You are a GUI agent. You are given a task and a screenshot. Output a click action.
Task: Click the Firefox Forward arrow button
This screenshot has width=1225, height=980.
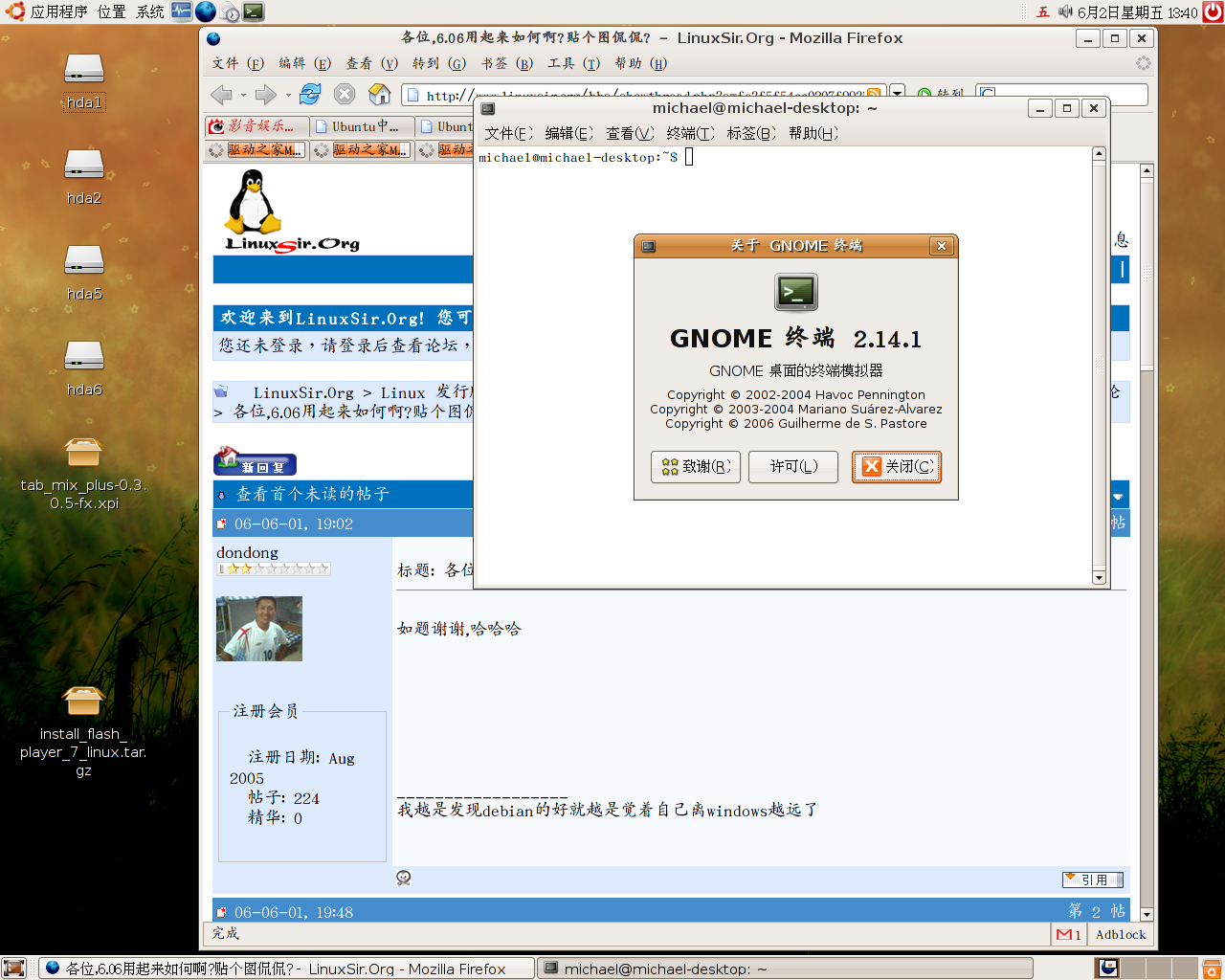point(266,94)
